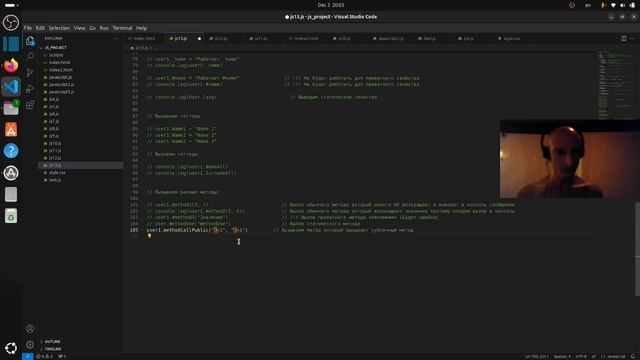Open Trash from the dock
The height and width of the screenshot is (360, 640).
pyautogui.click(x=11, y=216)
